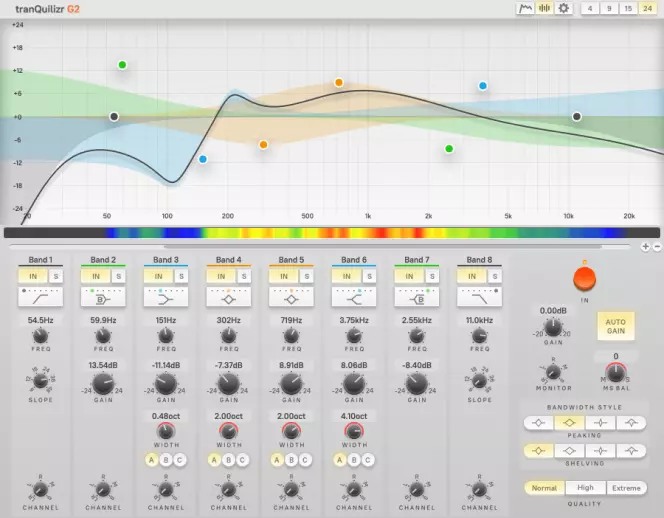Solo Band 8 with its S button
The width and height of the screenshot is (664, 518).
495,277
